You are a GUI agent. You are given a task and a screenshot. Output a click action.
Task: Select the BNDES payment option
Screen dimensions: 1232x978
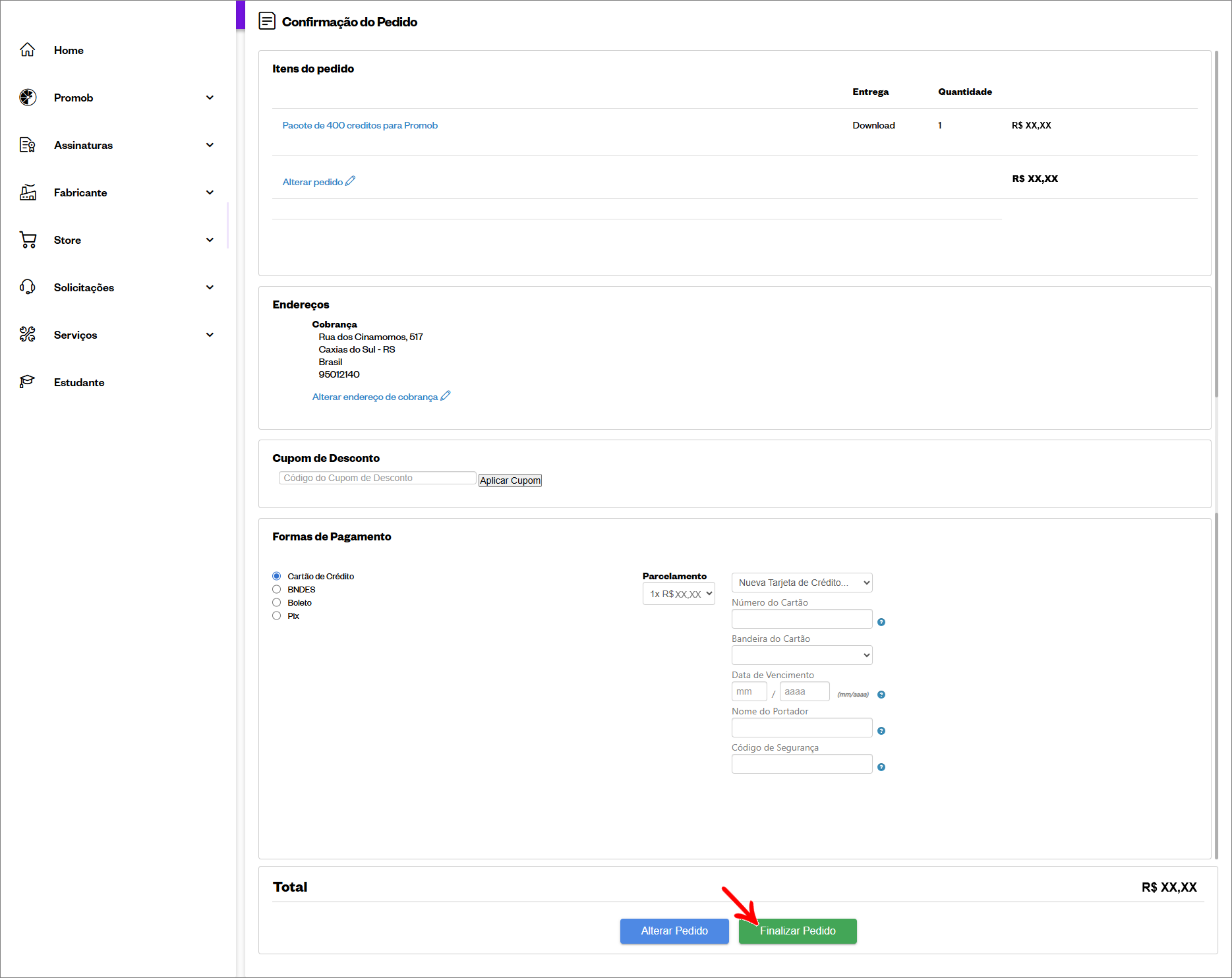277,590
